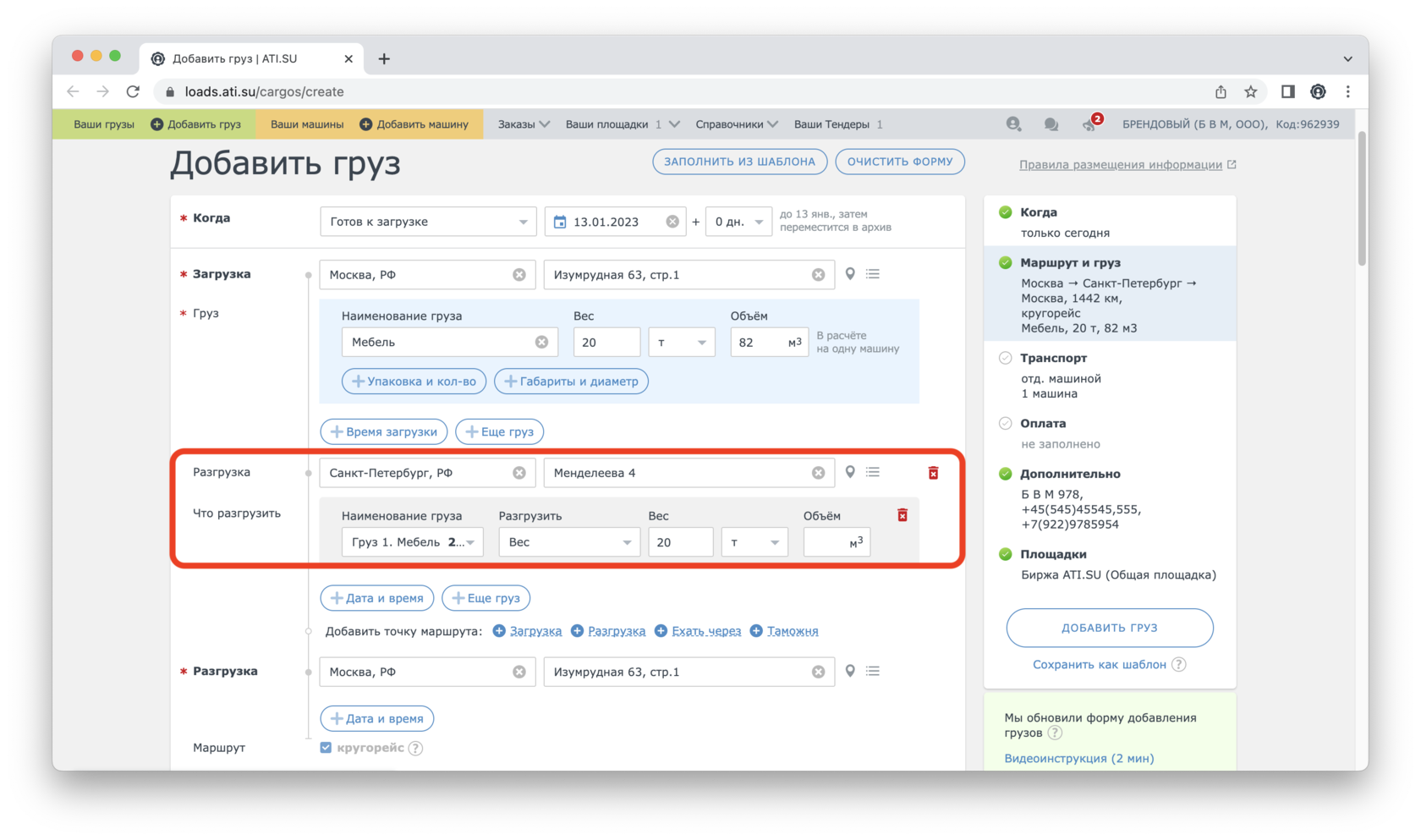
Task: Open the chat messages icon
Action: (x=1051, y=124)
